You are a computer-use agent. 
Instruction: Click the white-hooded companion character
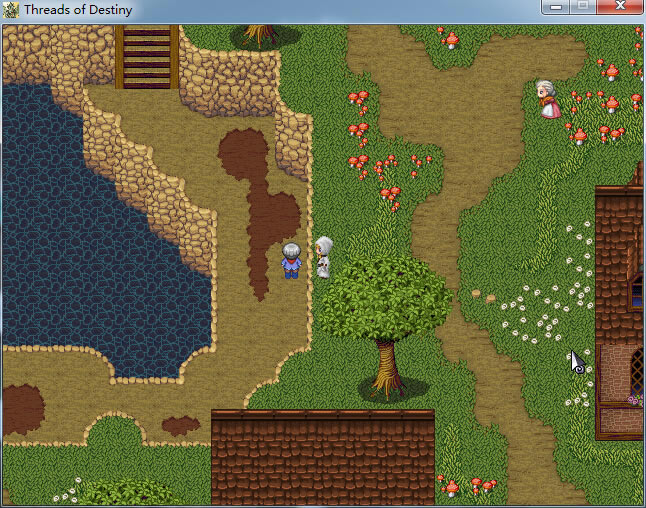[324, 257]
